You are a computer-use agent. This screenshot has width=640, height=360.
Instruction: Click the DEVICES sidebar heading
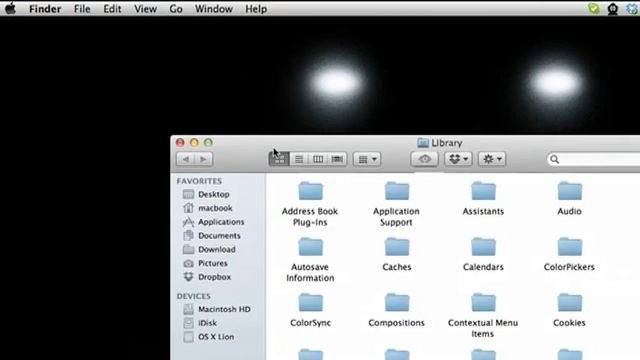coord(193,296)
